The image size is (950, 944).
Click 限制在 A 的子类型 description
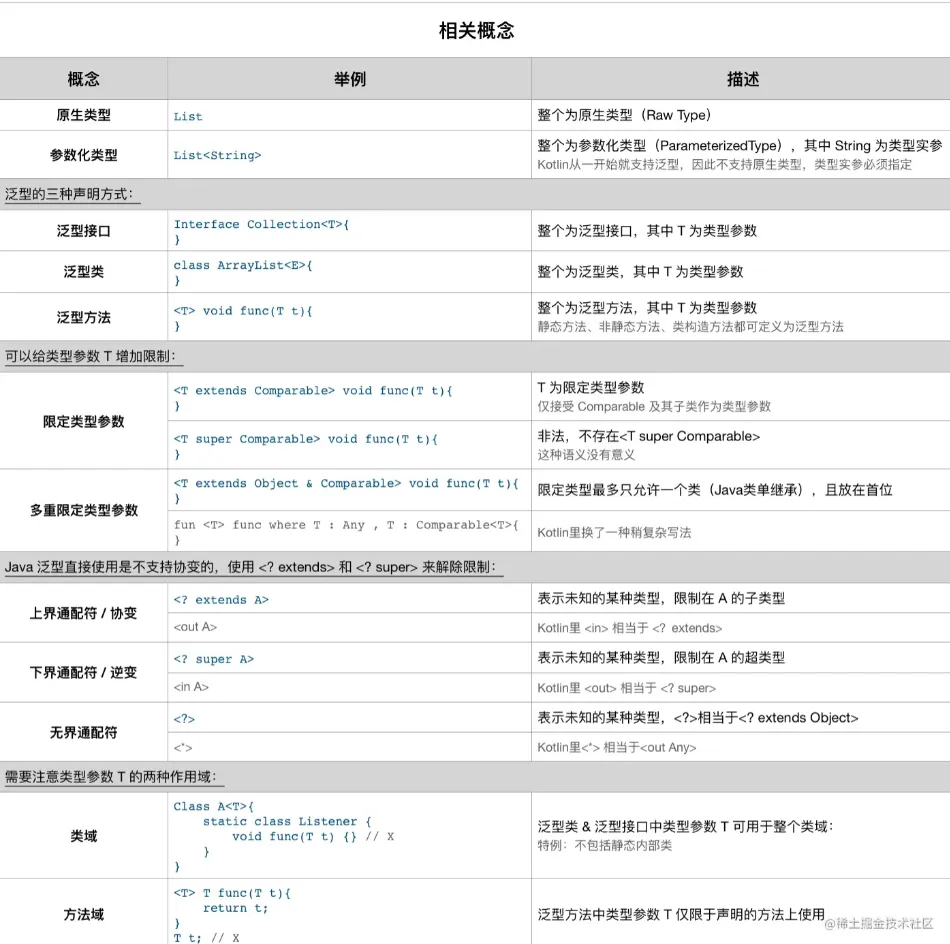(x=661, y=599)
